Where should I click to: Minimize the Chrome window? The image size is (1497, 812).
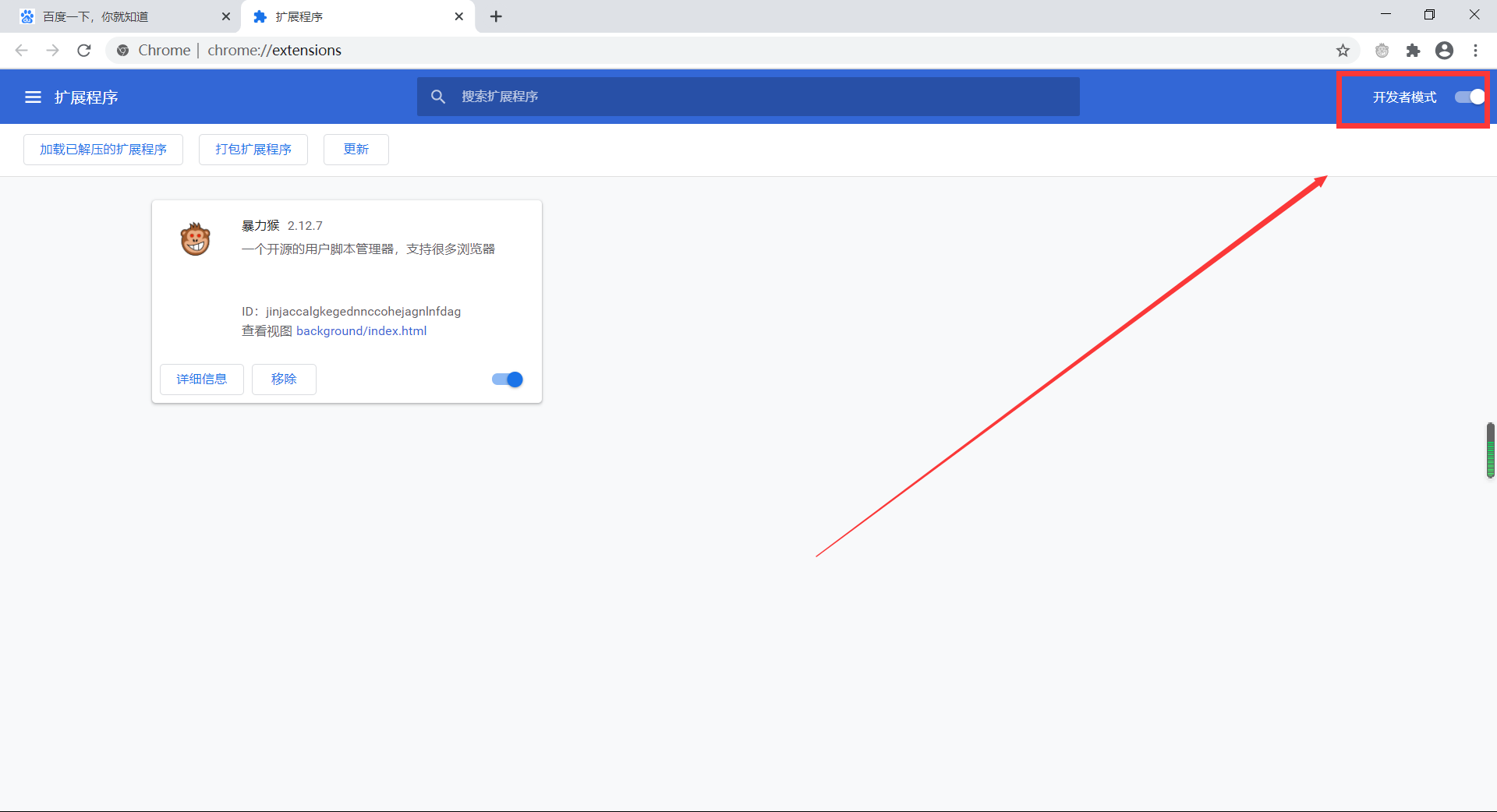[1386, 15]
